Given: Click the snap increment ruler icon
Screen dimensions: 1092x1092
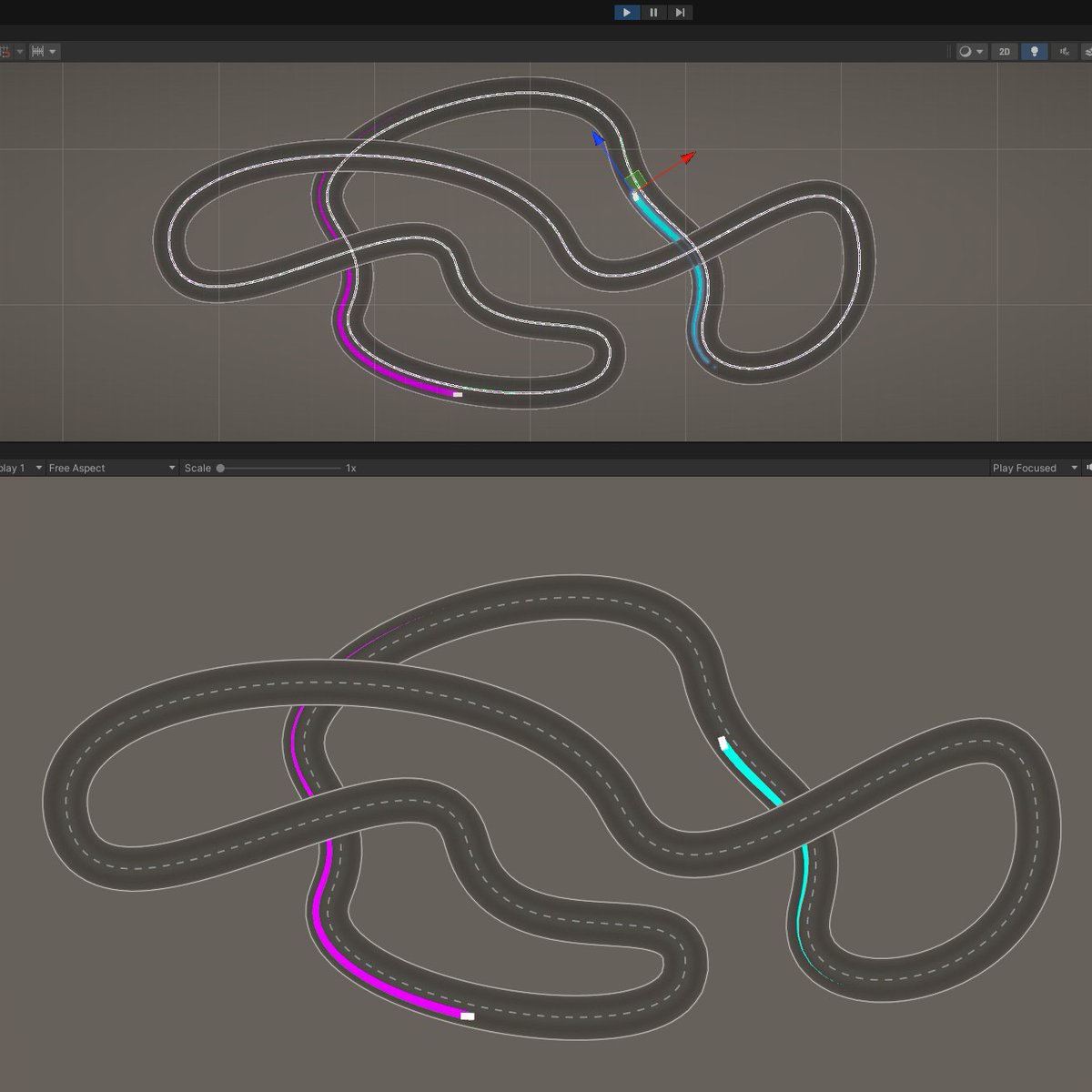Looking at the screenshot, I should (38, 52).
